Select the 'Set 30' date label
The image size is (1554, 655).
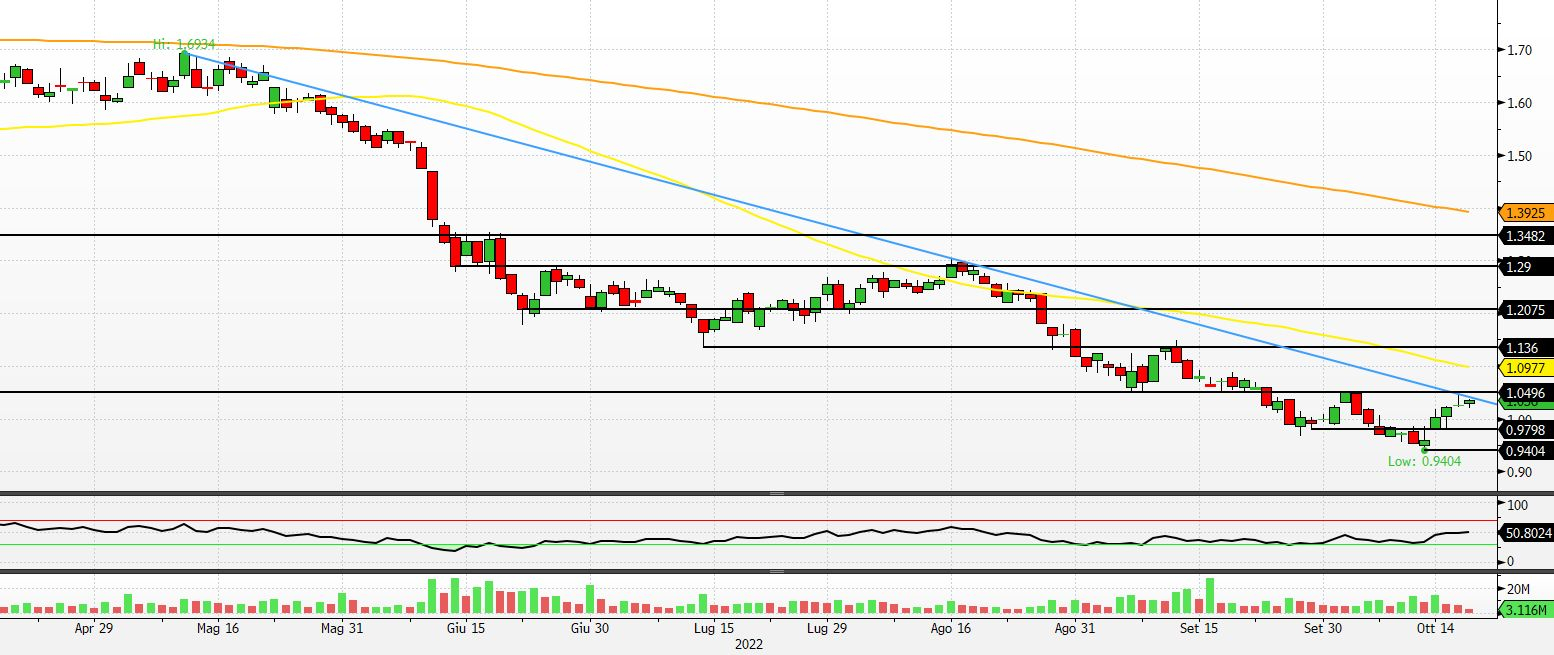point(1323,629)
